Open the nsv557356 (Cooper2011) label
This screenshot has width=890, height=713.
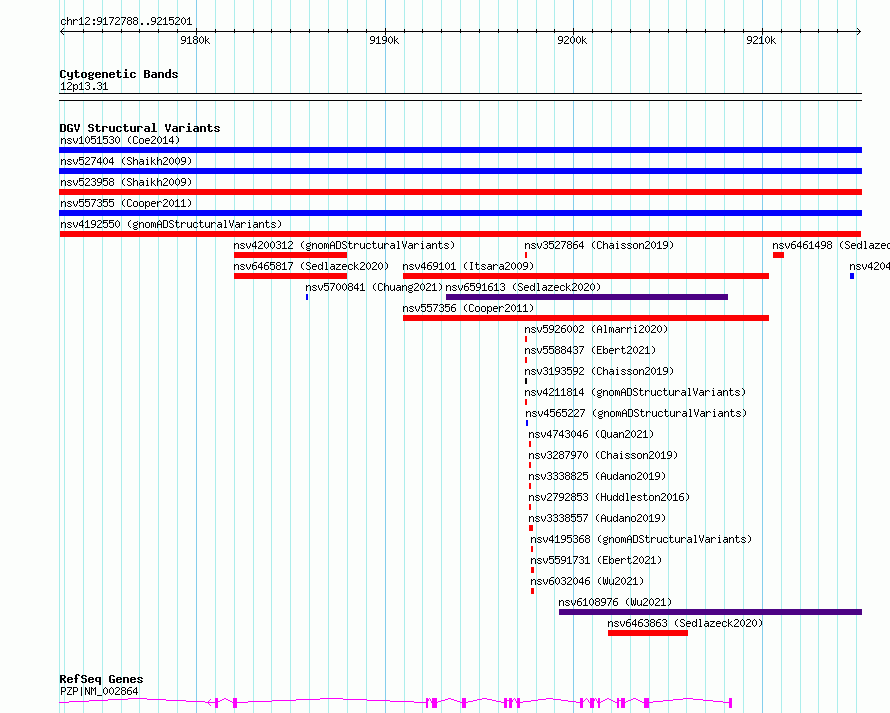click(x=468, y=308)
